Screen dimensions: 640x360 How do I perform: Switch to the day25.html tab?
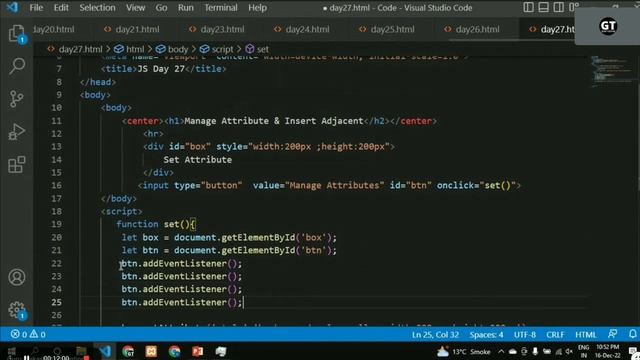(x=387, y=29)
